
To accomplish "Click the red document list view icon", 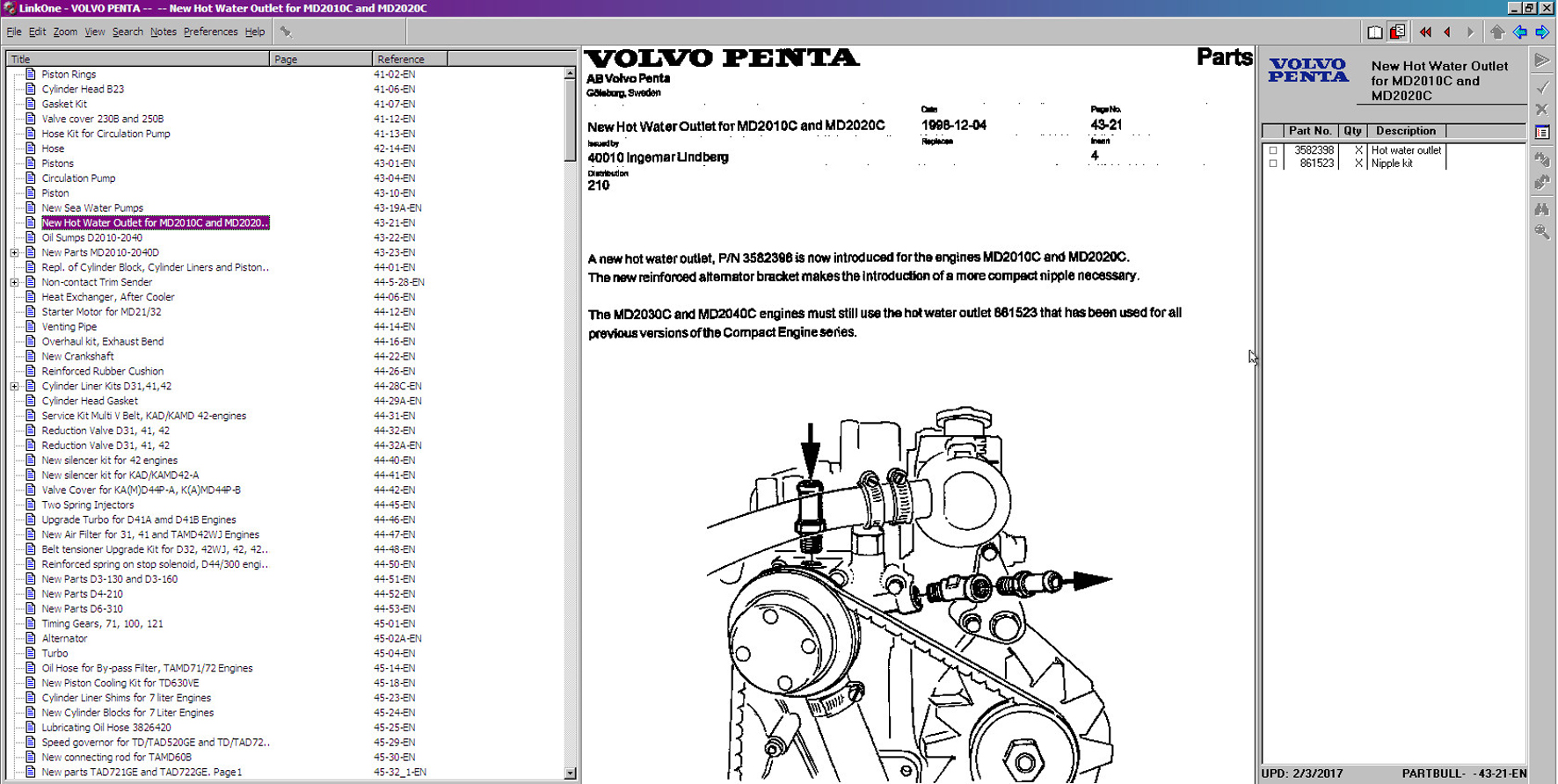I will pos(1397,33).
